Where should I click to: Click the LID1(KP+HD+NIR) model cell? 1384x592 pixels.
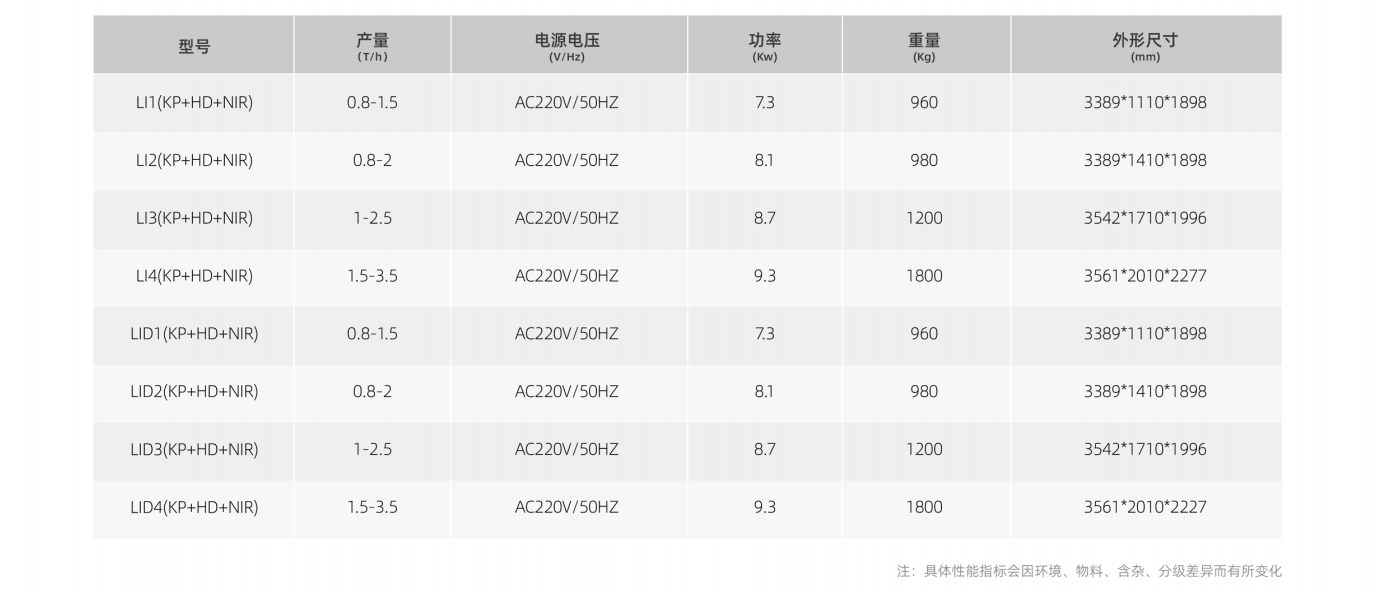click(194, 333)
